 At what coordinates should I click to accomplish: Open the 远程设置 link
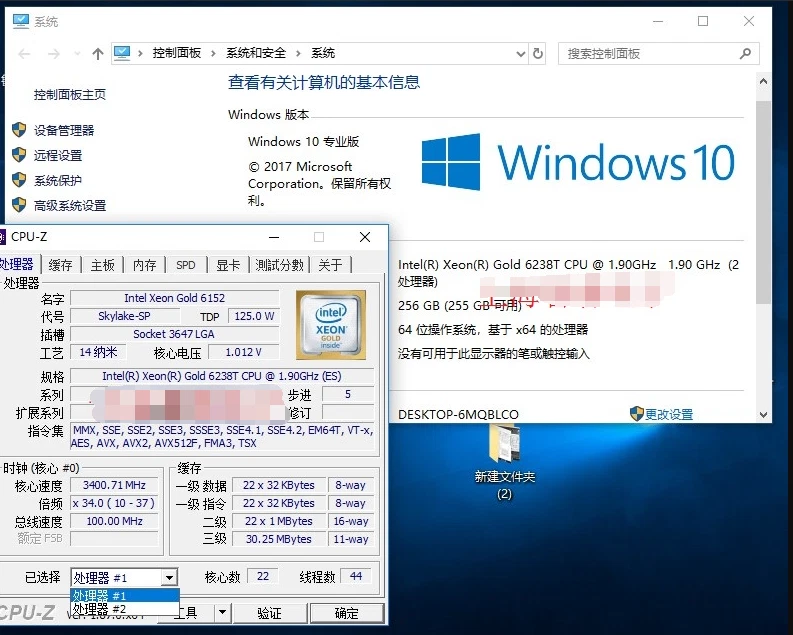pyautogui.click(x=58, y=155)
